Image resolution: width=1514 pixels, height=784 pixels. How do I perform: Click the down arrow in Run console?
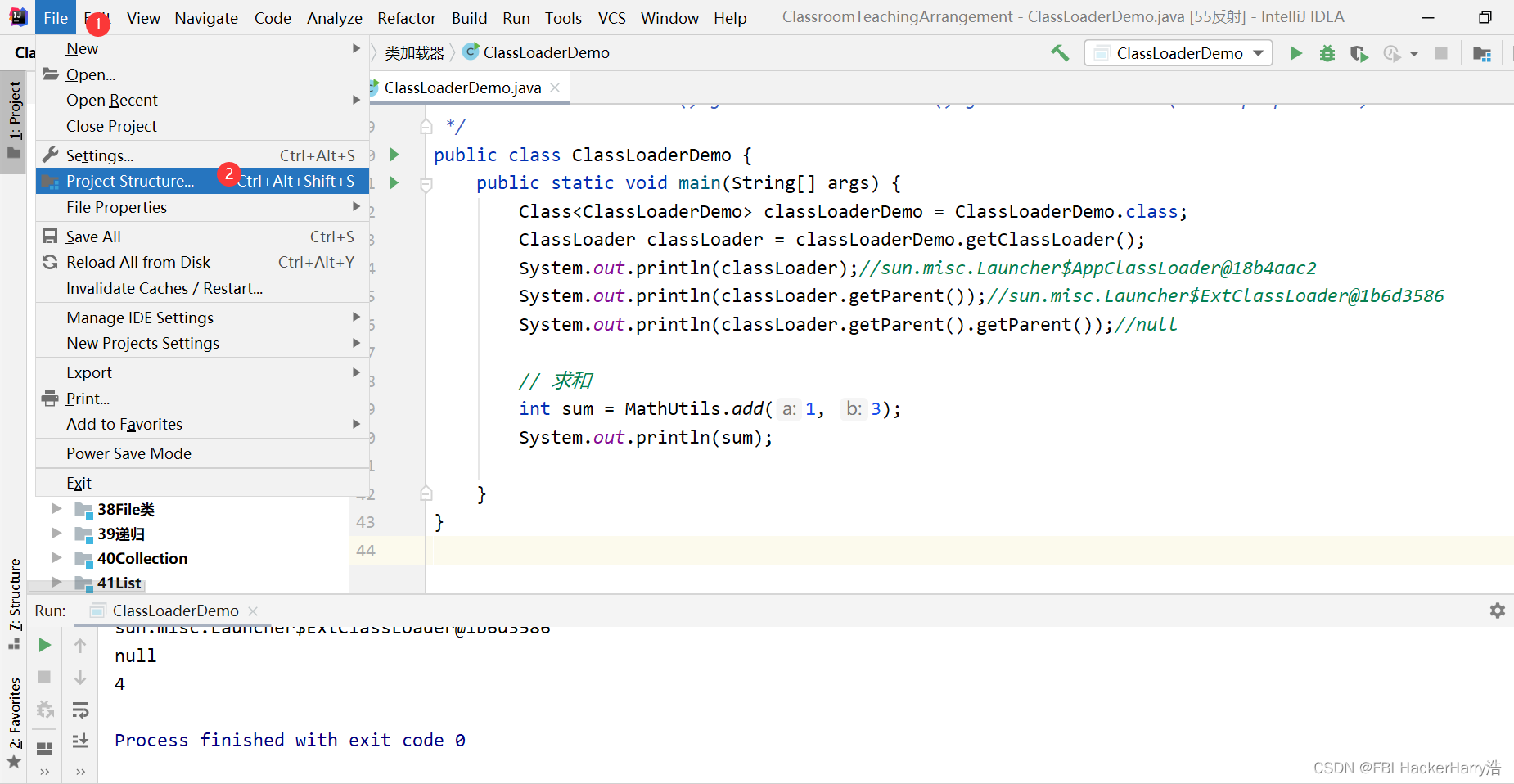tap(80, 677)
